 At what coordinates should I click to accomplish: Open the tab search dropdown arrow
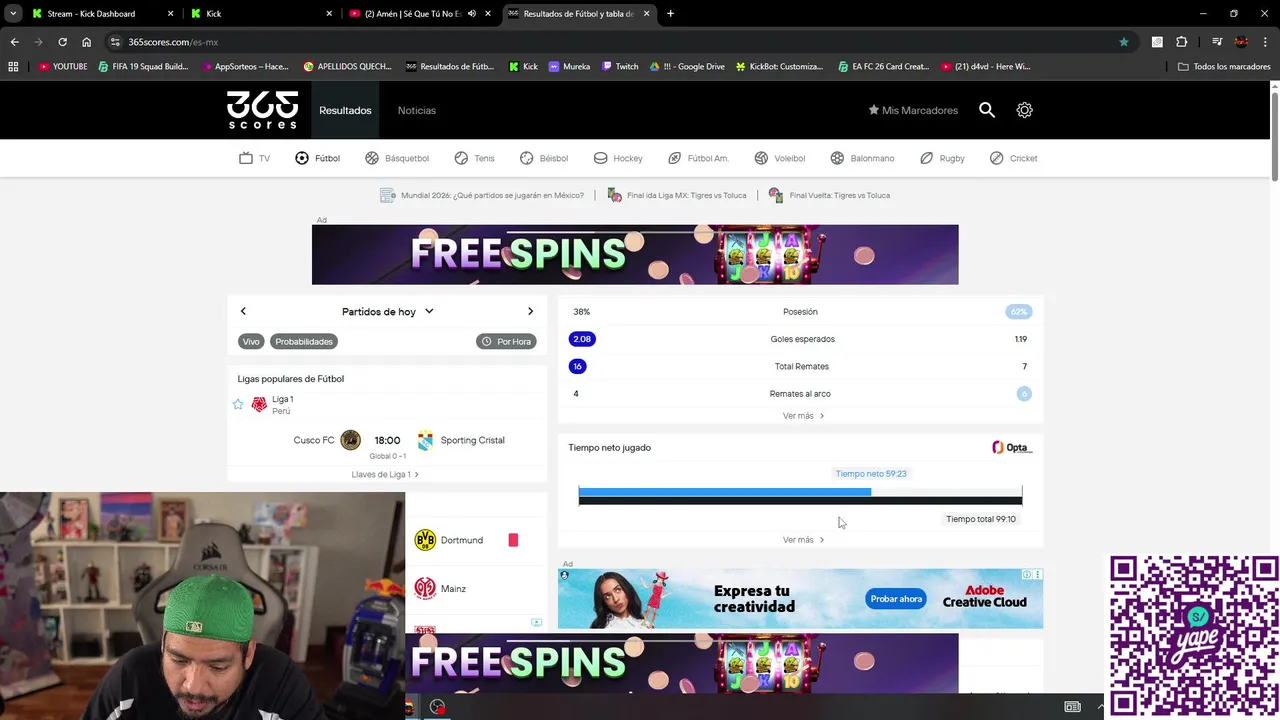(13, 14)
